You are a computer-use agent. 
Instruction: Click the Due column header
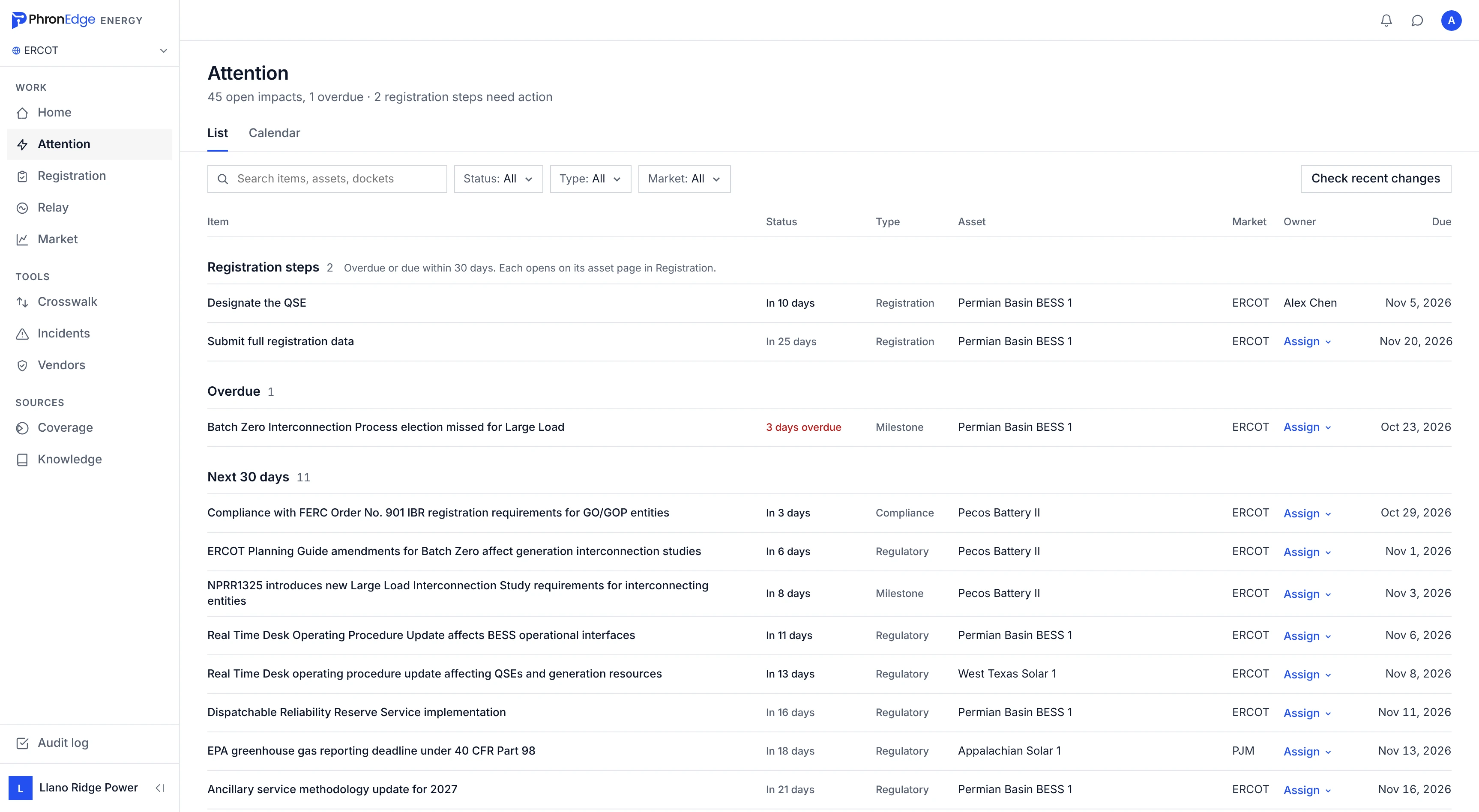click(x=1441, y=222)
